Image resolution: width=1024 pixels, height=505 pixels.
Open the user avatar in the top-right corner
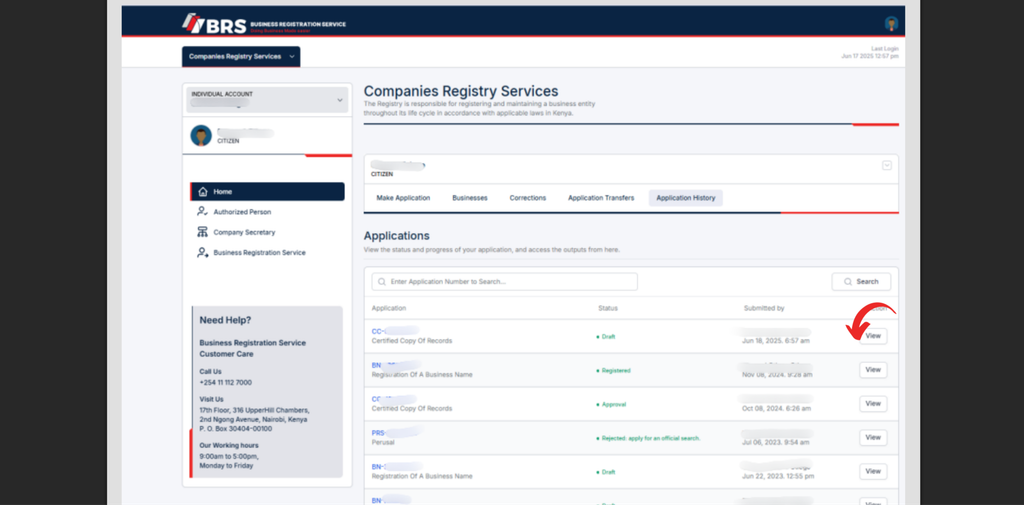tap(891, 24)
